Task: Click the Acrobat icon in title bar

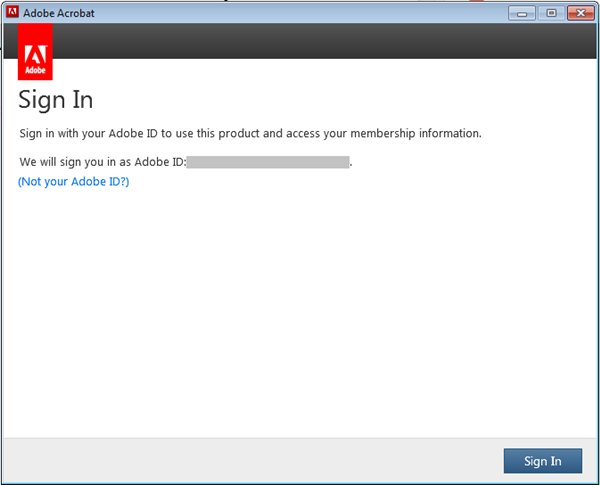Action: [12, 13]
